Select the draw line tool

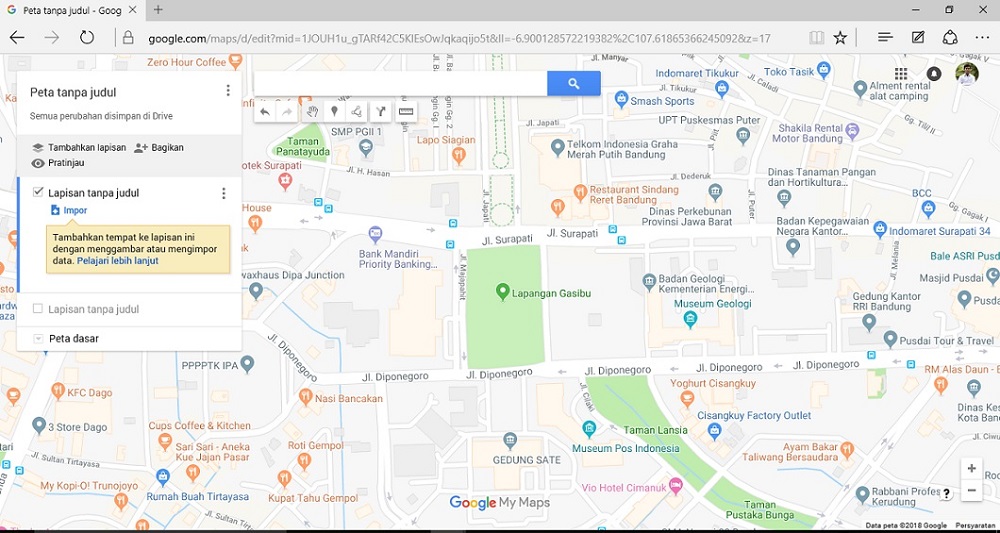coord(357,112)
